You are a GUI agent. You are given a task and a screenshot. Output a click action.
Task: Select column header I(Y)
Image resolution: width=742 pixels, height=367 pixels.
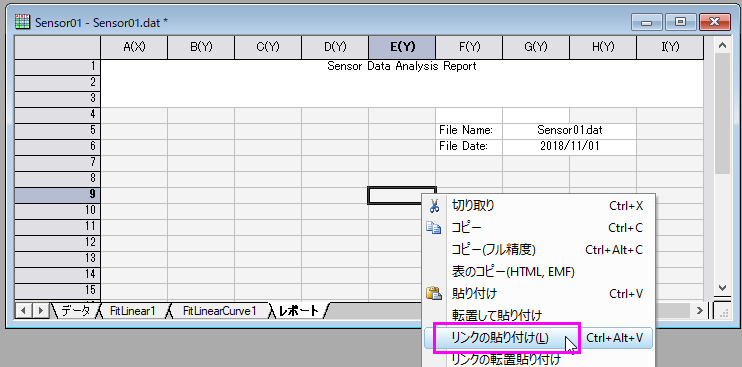(x=670, y=47)
